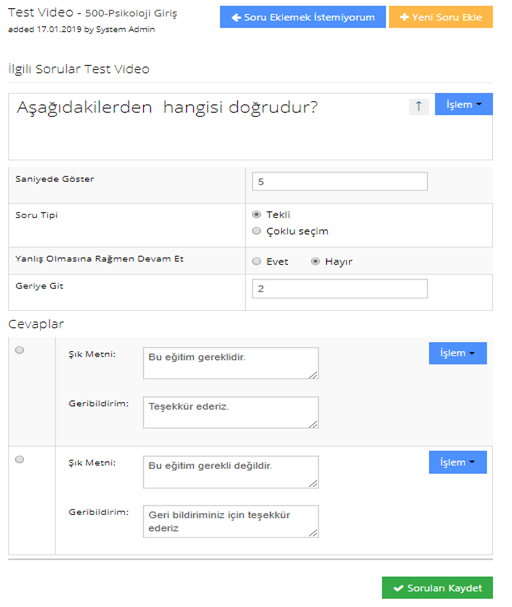Click the question text 'Aşağıdakilerden hangisi doğrudur?'
Viewport: 512px width, 607px height.
click(167, 107)
